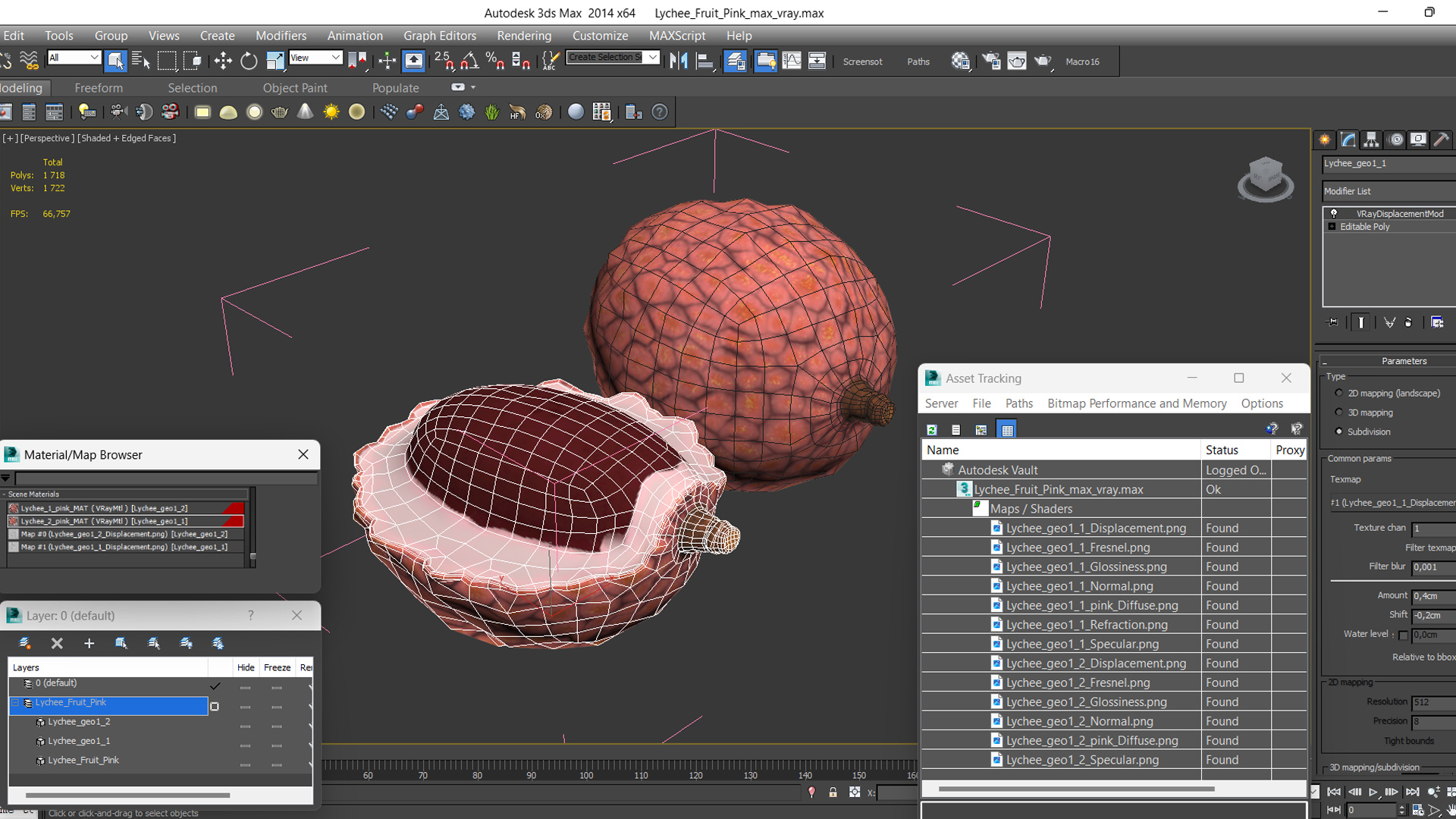This screenshot has width=1456, height=819.
Task: Toggle the Angle Snap icon
Action: tap(469, 61)
